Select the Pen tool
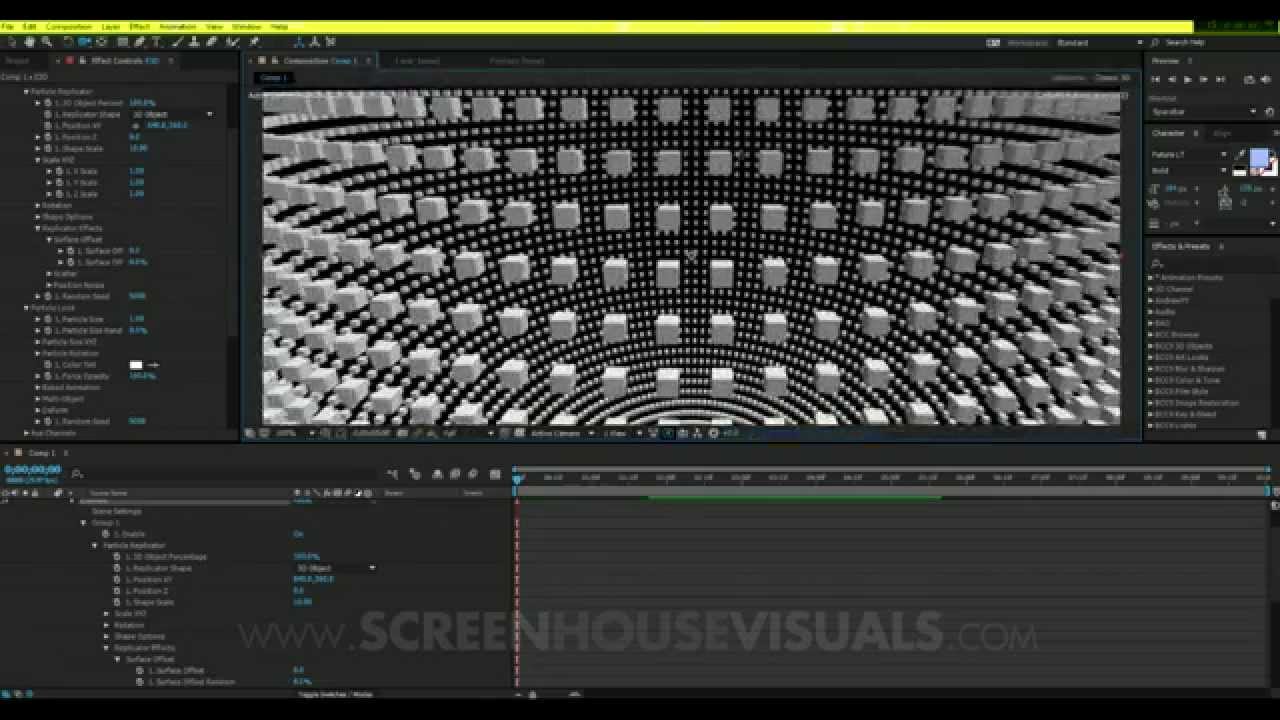The image size is (1280, 720). point(139,42)
